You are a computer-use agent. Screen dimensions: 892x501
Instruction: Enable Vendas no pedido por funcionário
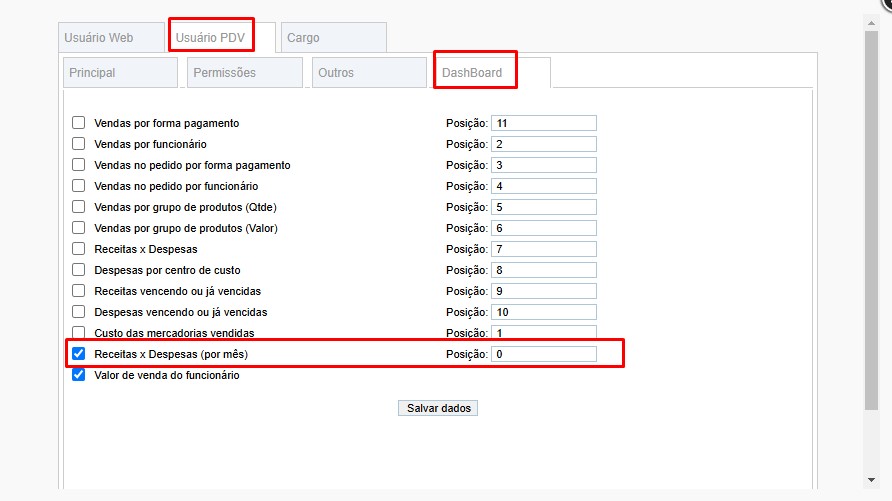[79, 186]
